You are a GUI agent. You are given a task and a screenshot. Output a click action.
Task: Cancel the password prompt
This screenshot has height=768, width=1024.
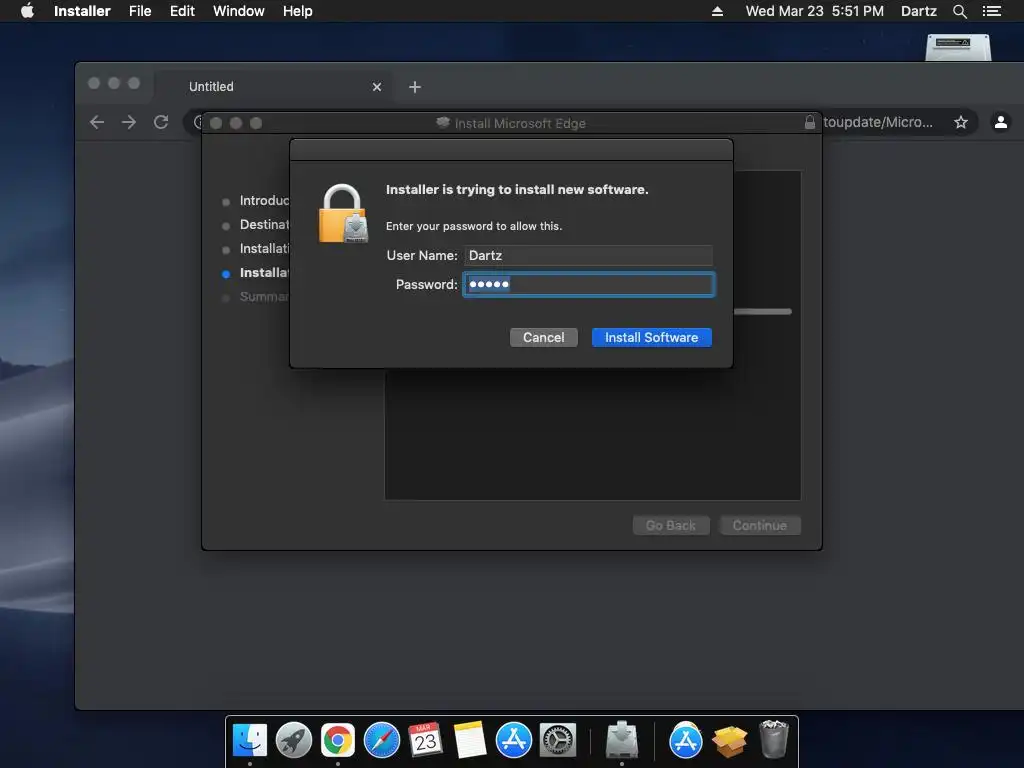click(543, 338)
